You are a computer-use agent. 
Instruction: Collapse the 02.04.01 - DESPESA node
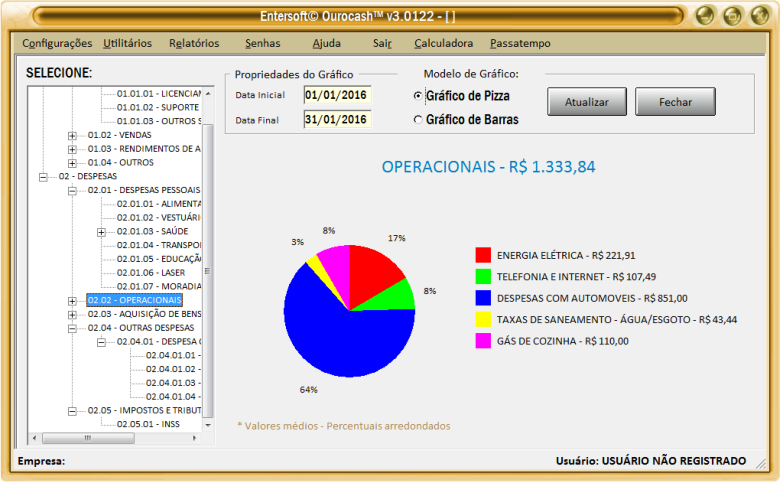click(101, 342)
